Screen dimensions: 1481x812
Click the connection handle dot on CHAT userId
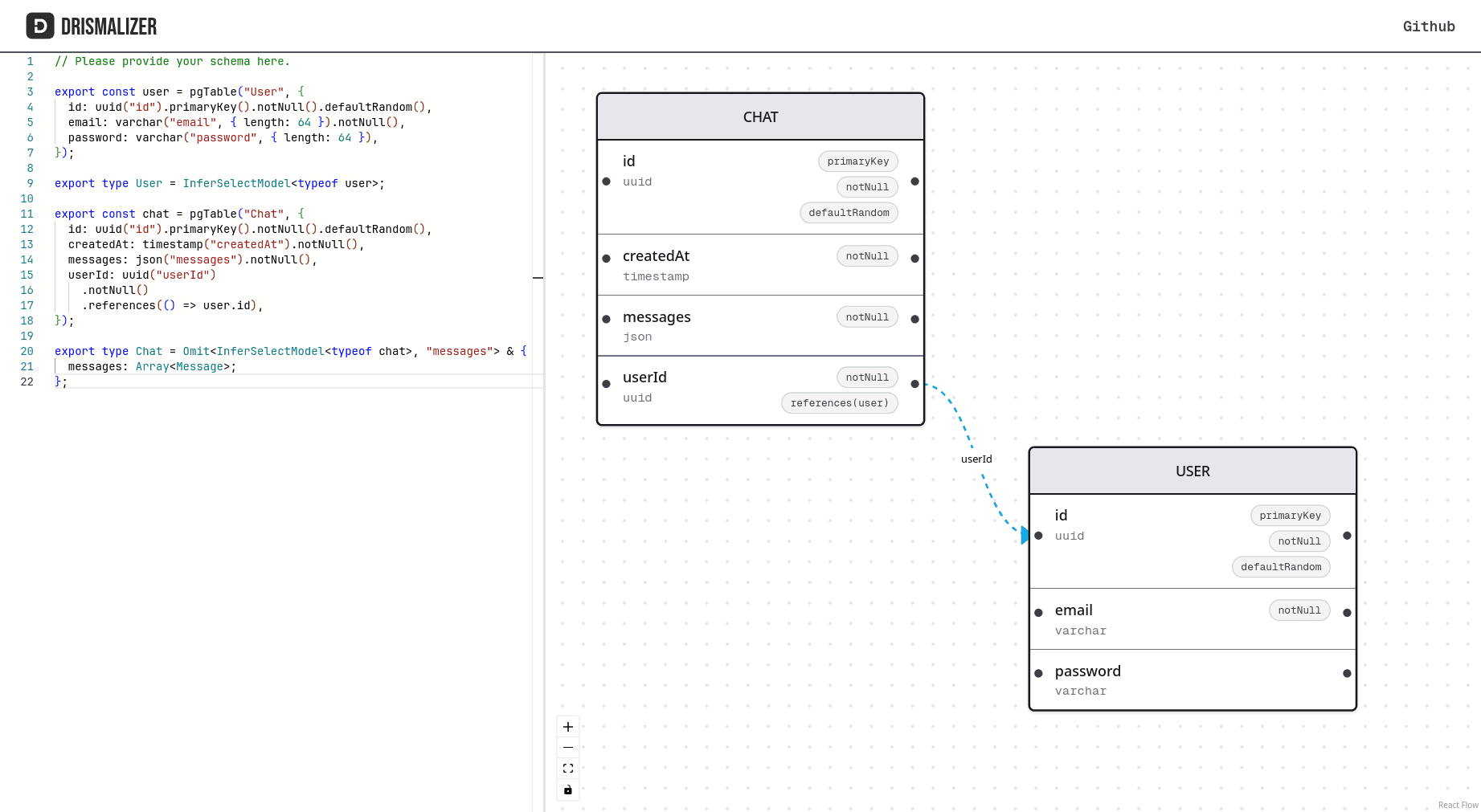click(914, 384)
